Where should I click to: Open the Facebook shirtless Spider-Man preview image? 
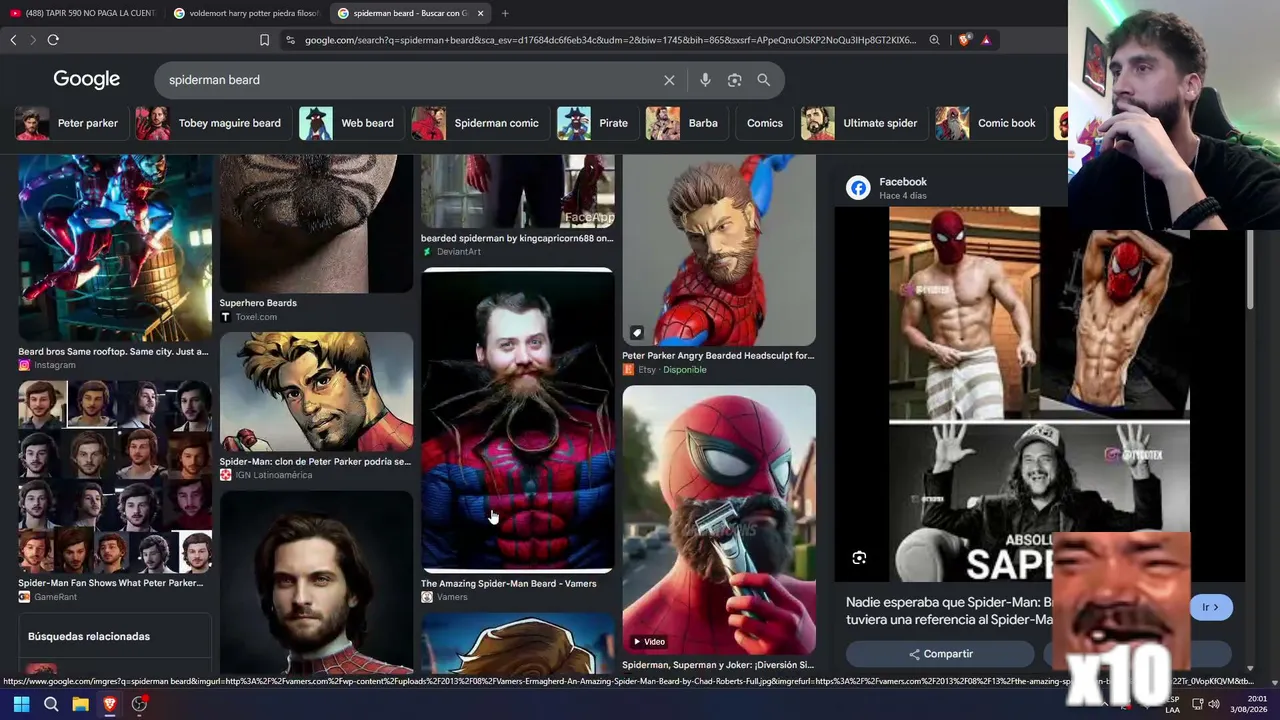(x=1040, y=394)
